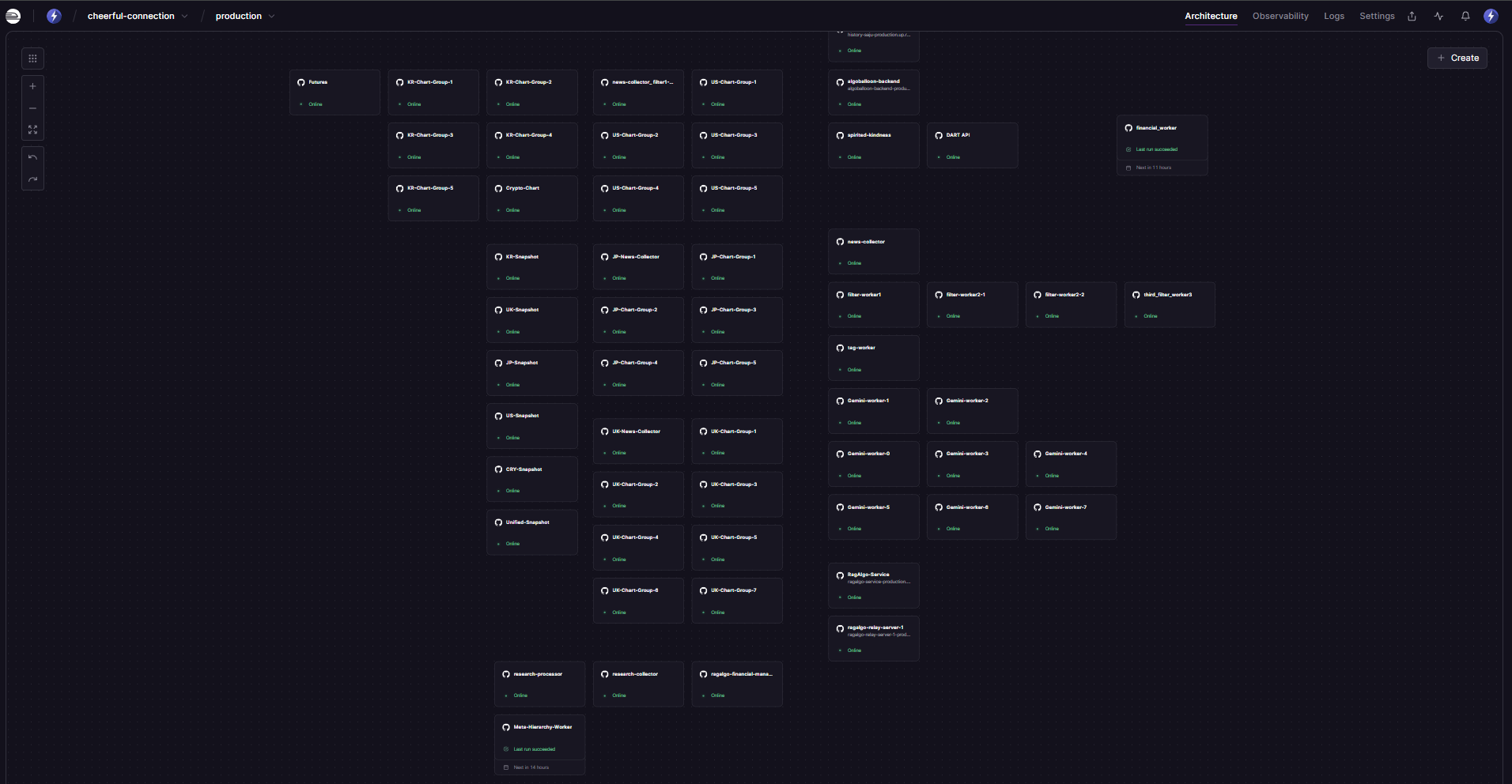Open the Logs tab
1512x784 pixels.
pyautogui.click(x=1334, y=16)
